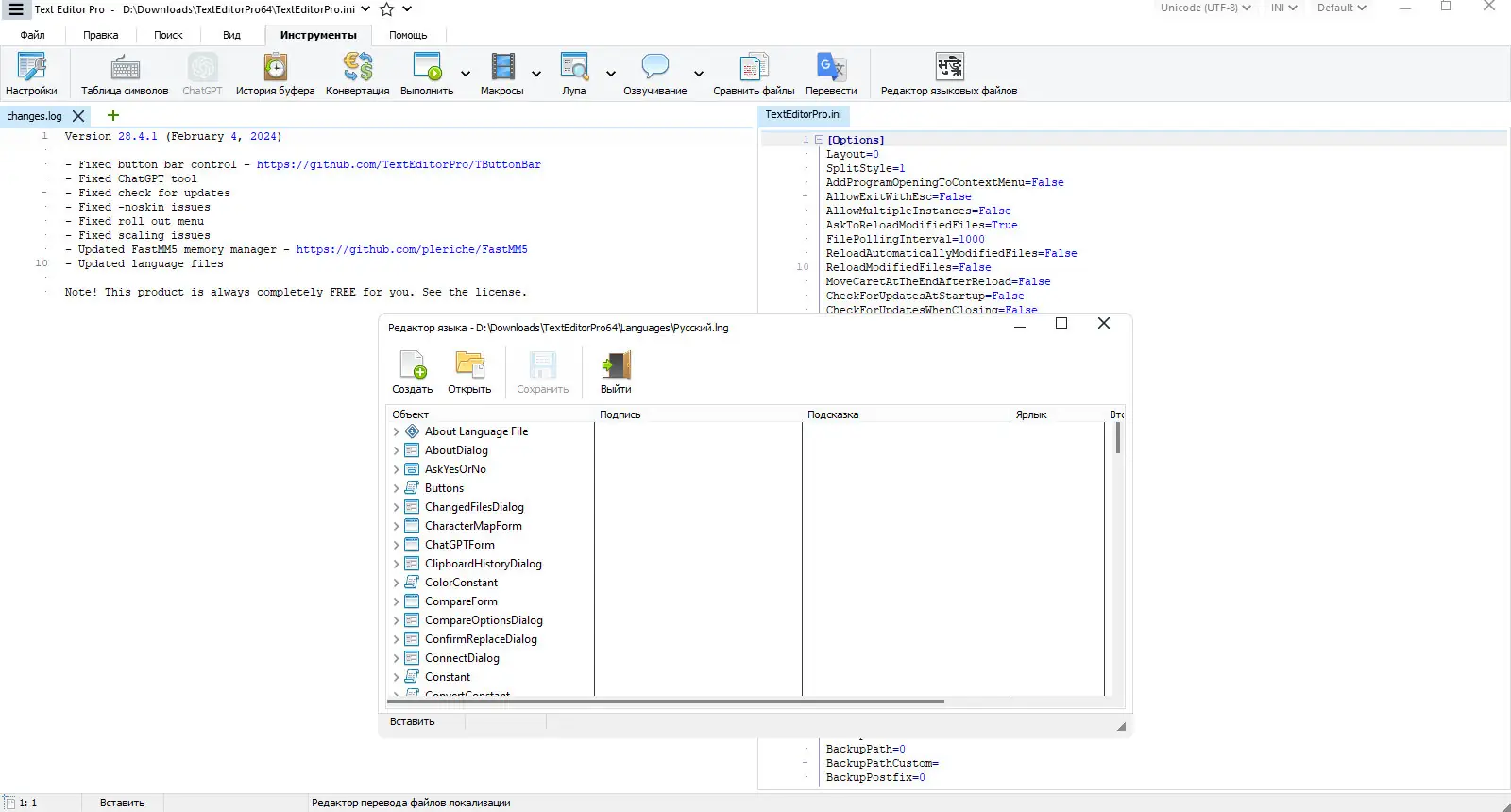Select CompareForm in the object tree
Viewport: 1511px width, 812px height.
tap(461, 601)
